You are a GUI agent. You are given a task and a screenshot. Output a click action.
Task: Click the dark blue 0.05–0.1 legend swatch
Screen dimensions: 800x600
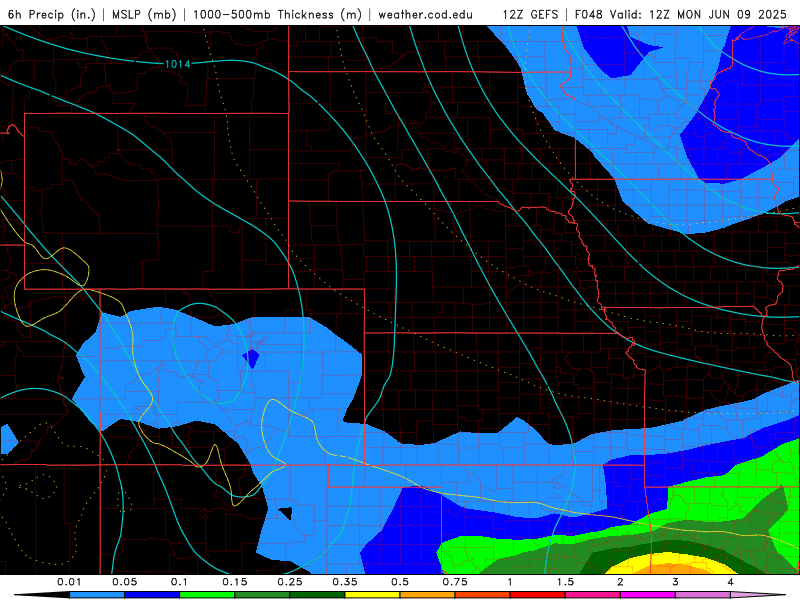coord(152,595)
